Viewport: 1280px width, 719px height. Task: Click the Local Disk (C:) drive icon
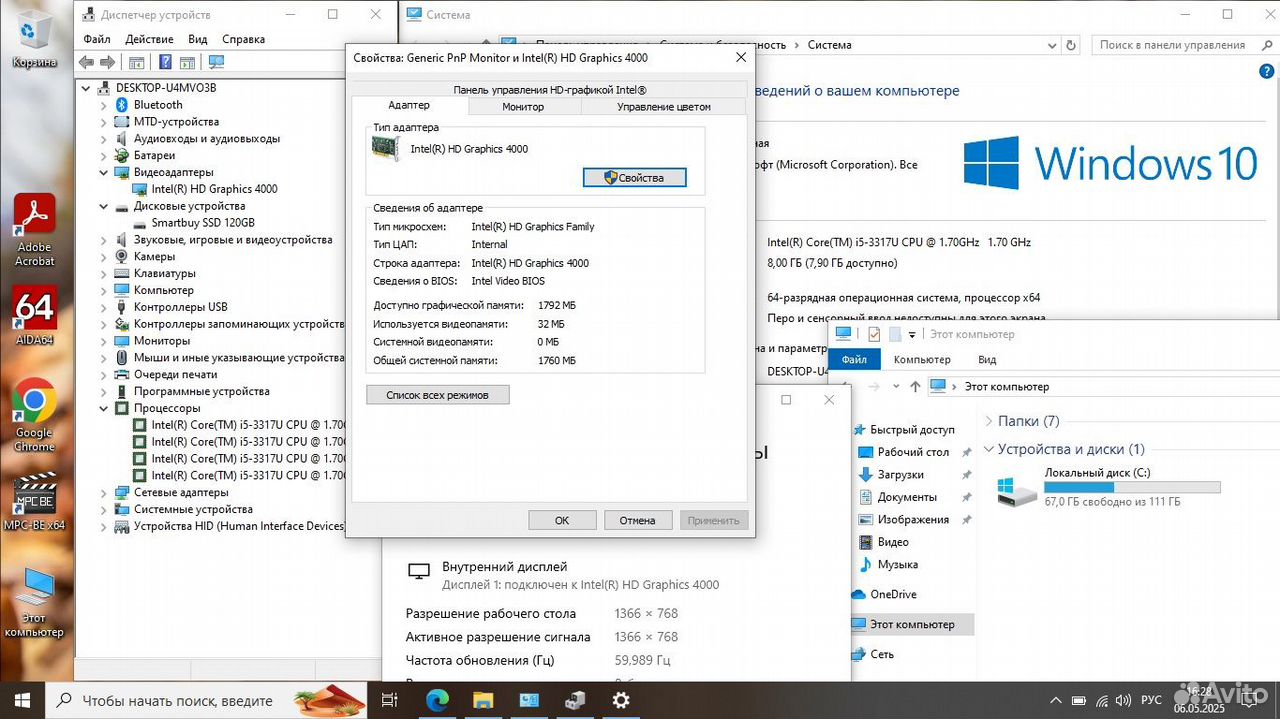[1017, 490]
